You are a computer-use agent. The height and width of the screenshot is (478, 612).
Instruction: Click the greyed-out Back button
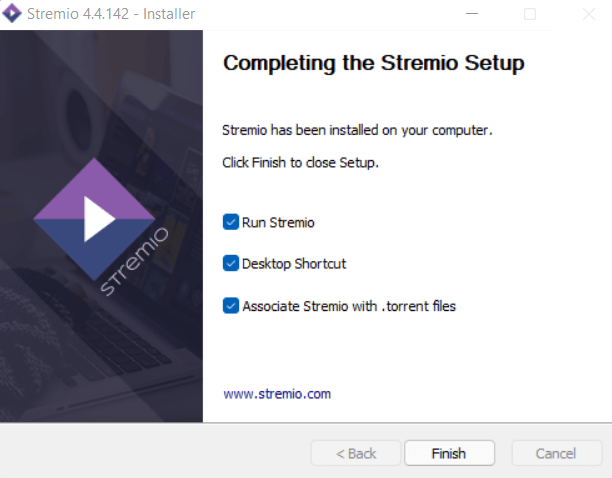point(356,453)
